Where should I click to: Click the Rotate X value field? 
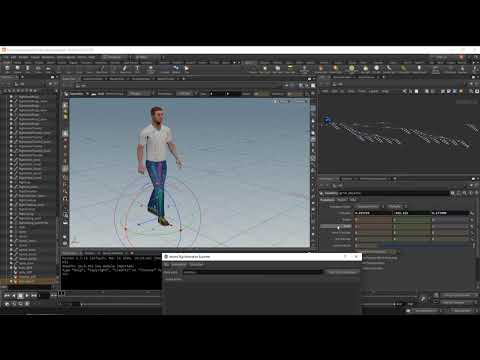(373, 220)
